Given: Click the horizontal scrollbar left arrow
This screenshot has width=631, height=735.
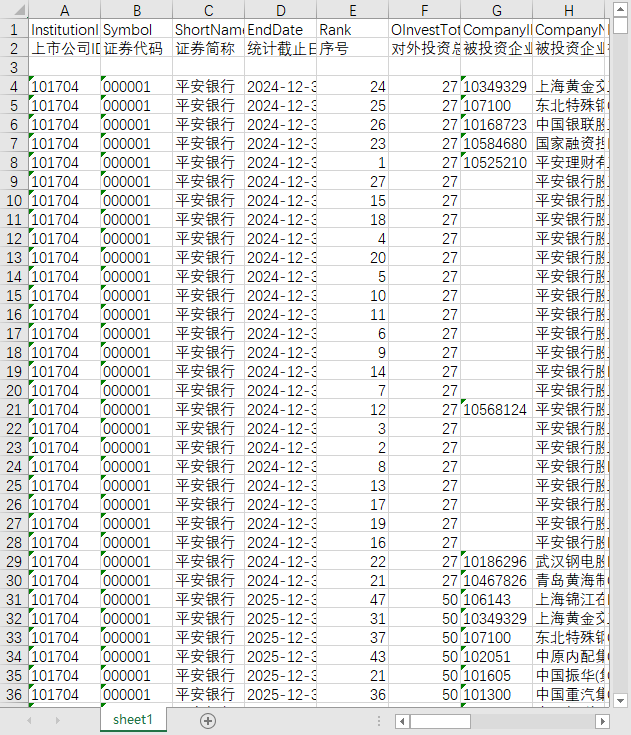Looking at the screenshot, I should 402,720.
